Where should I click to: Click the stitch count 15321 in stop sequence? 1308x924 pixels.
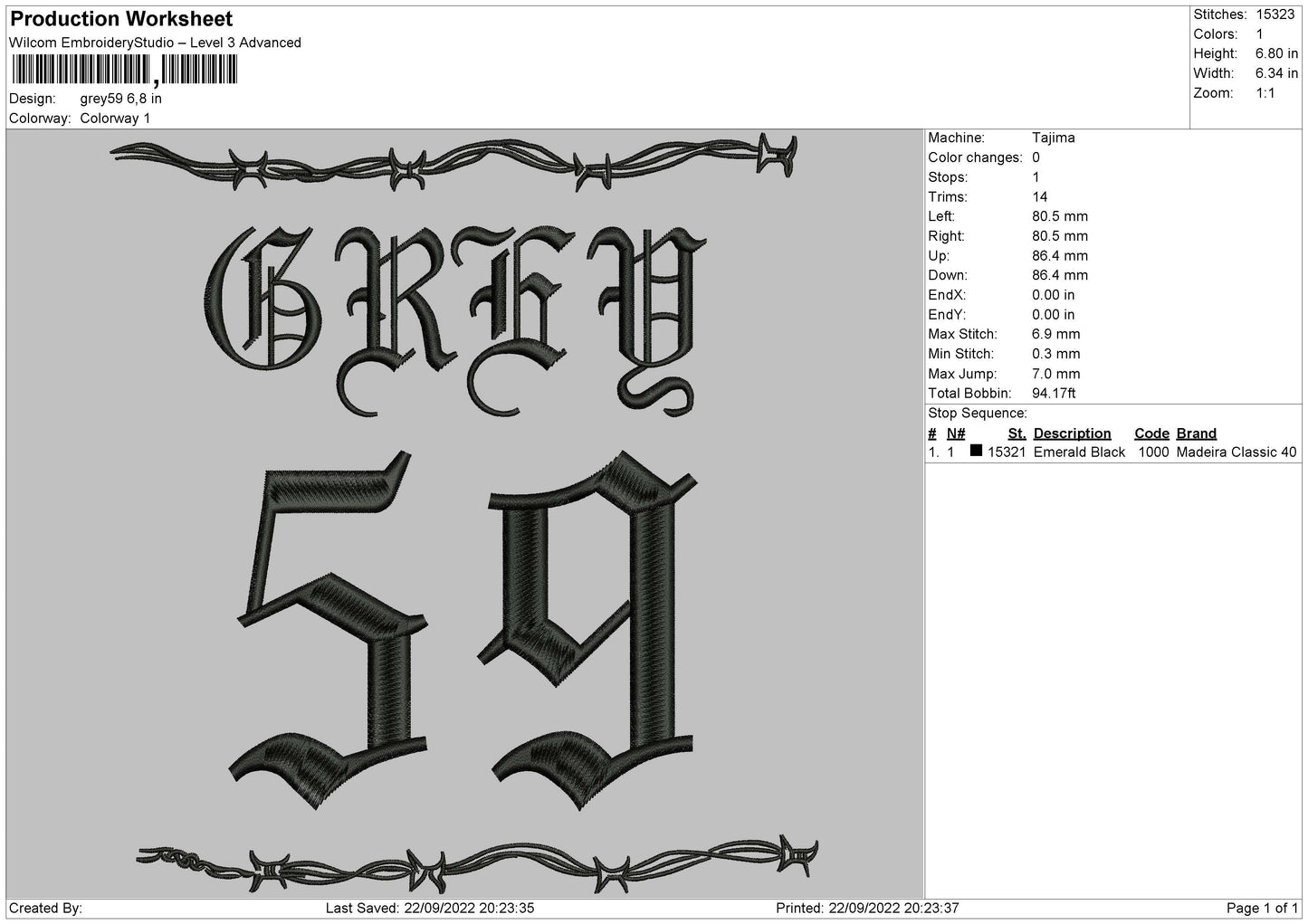[1007, 452]
